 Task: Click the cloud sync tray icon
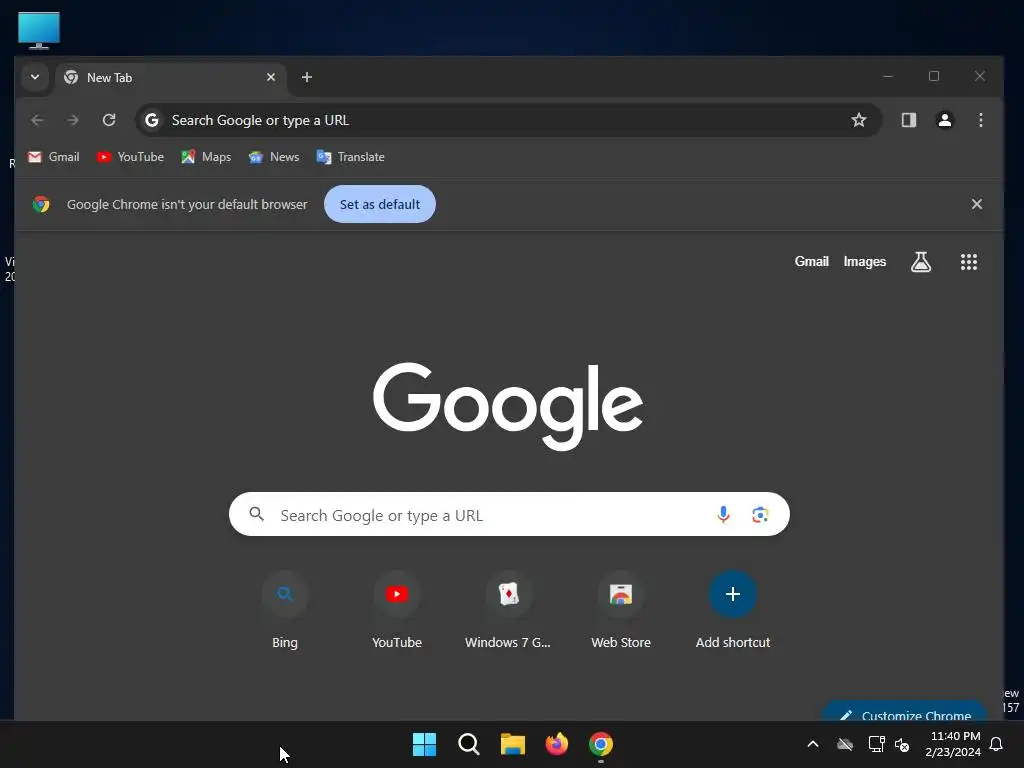point(845,744)
